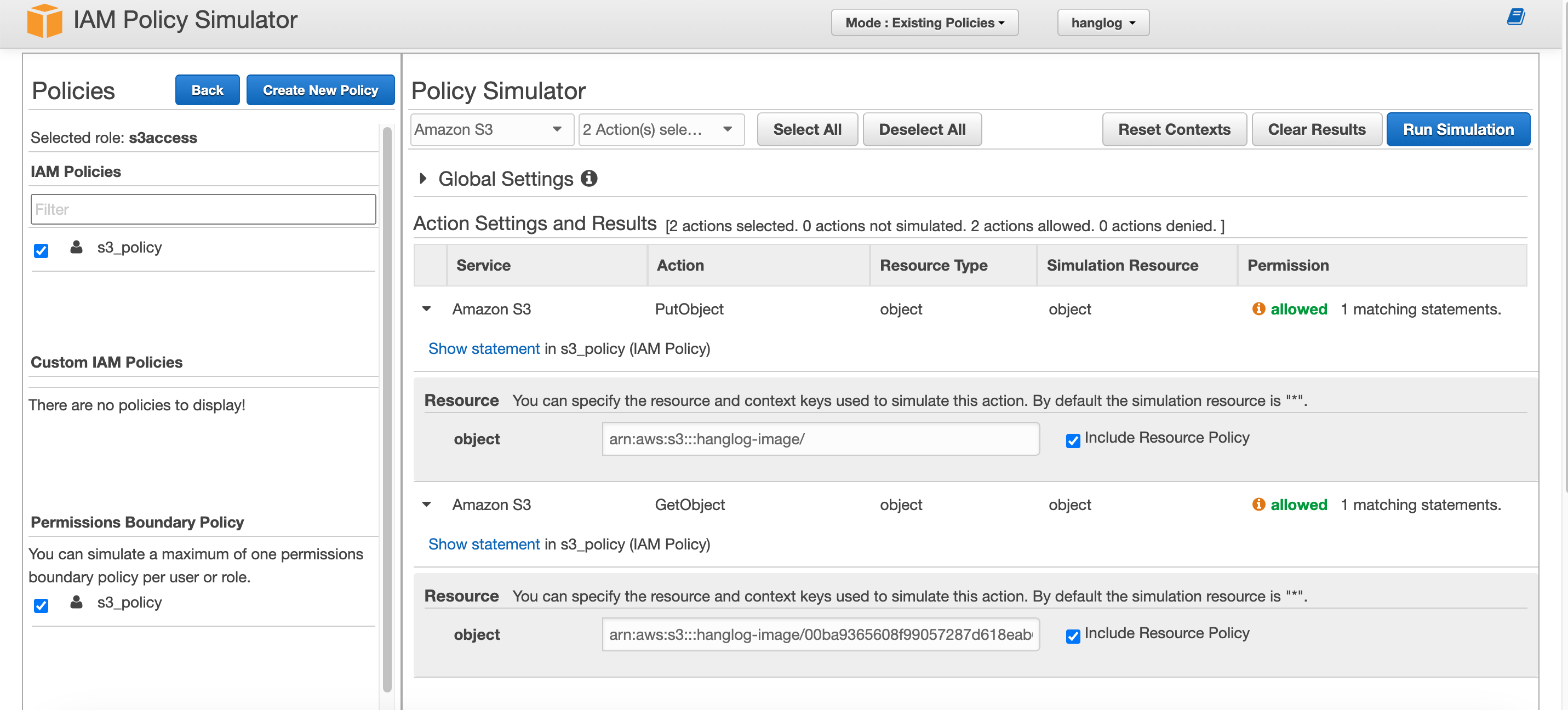Click the Run Simulation button

[x=1458, y=130]
